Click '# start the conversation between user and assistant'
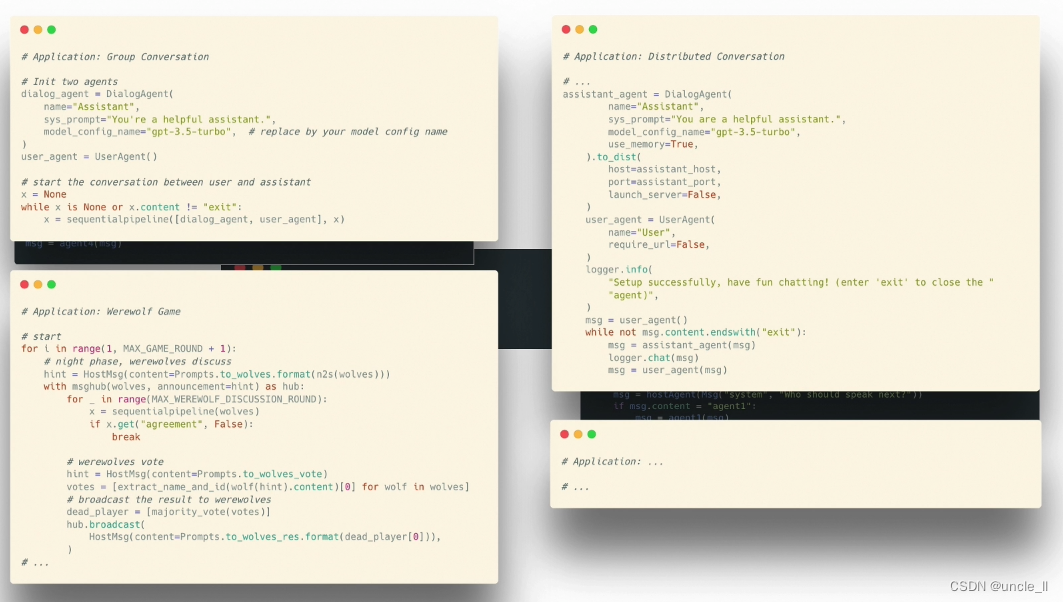This screenshot has width=1063, height=602. [x=166, y=182]
